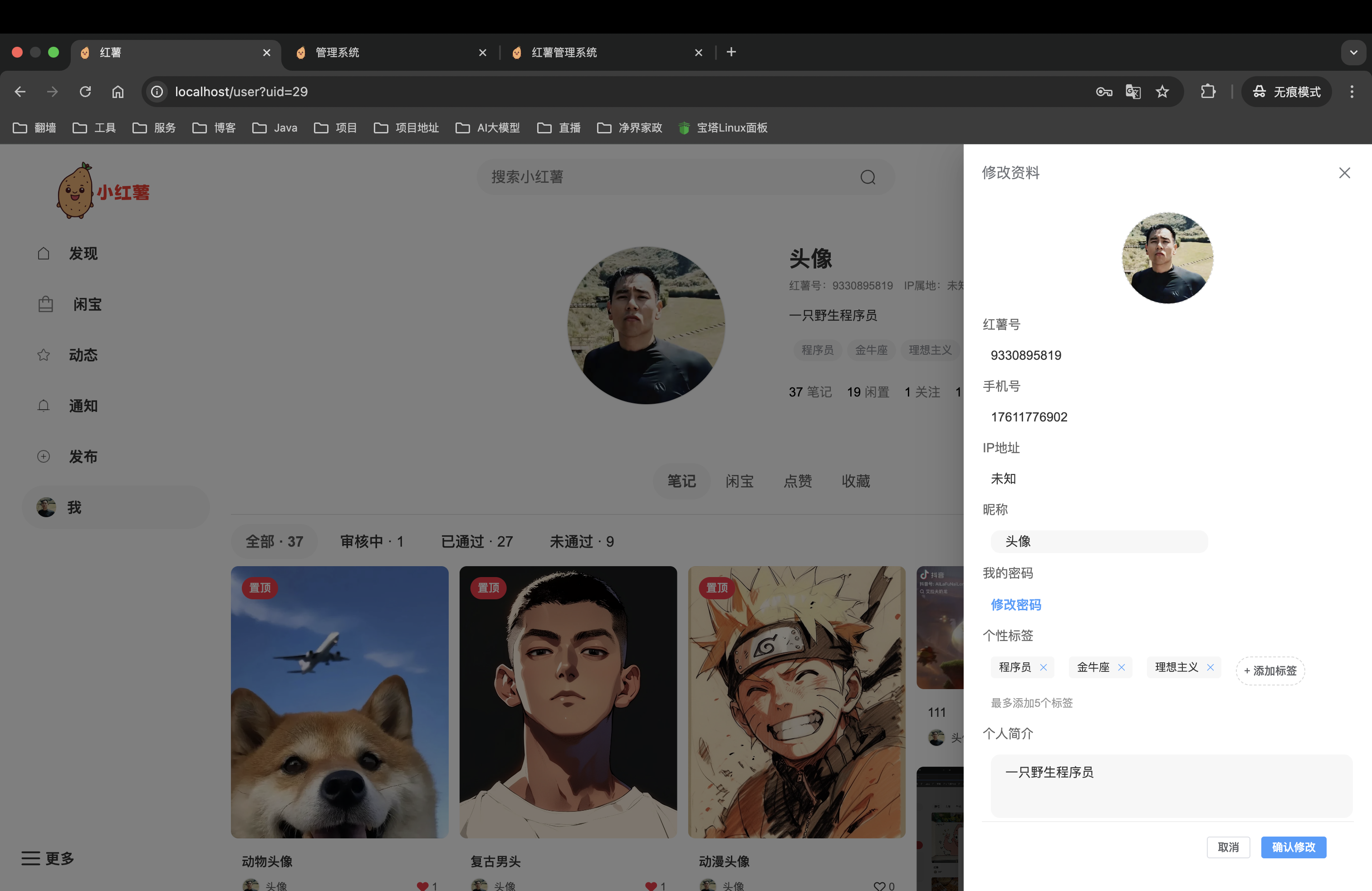1372x891 pixels.
Task: Click the Google Translate icon in address bar
Action: (1133, 92)
